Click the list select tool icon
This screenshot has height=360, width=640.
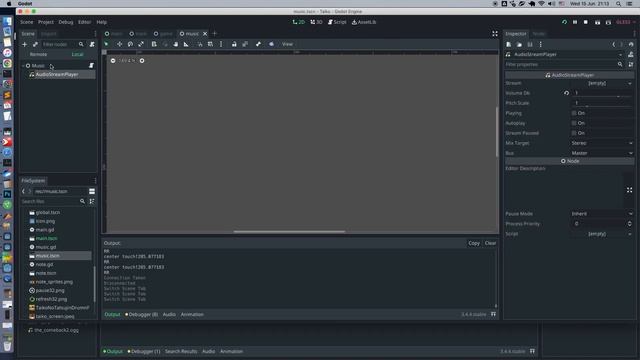(x=154, y=44)
